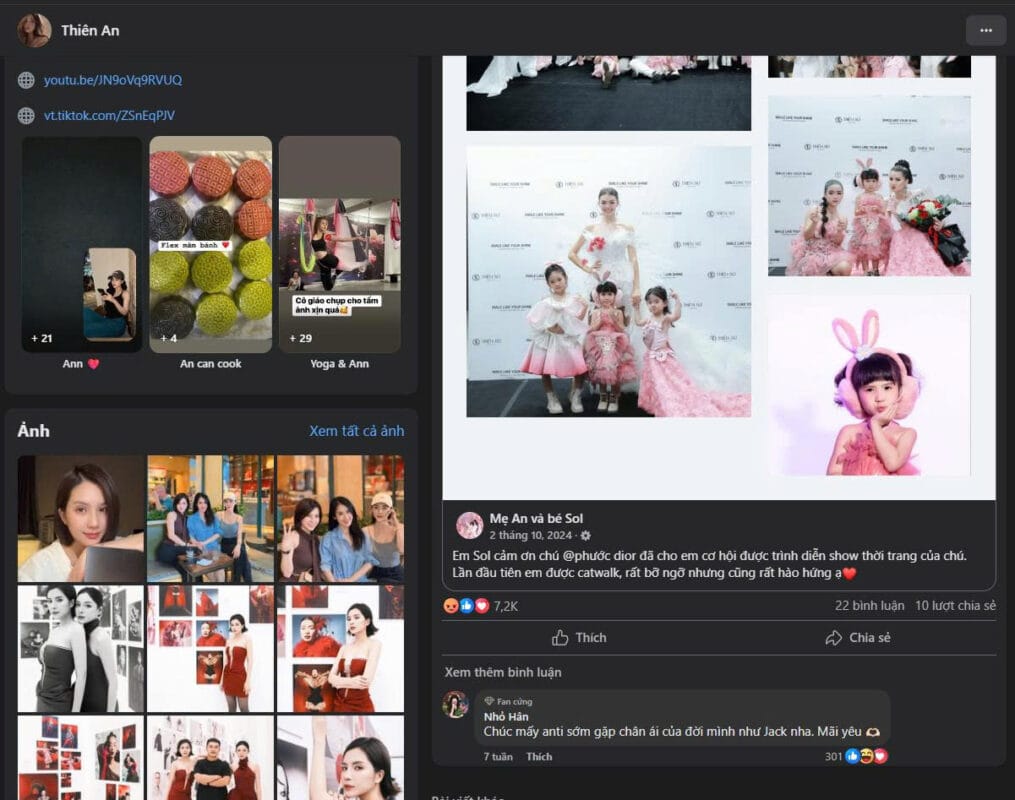The image size is (1015, 800).
Task: Open the three women peace-sign photo
Action: pos(340,518)
